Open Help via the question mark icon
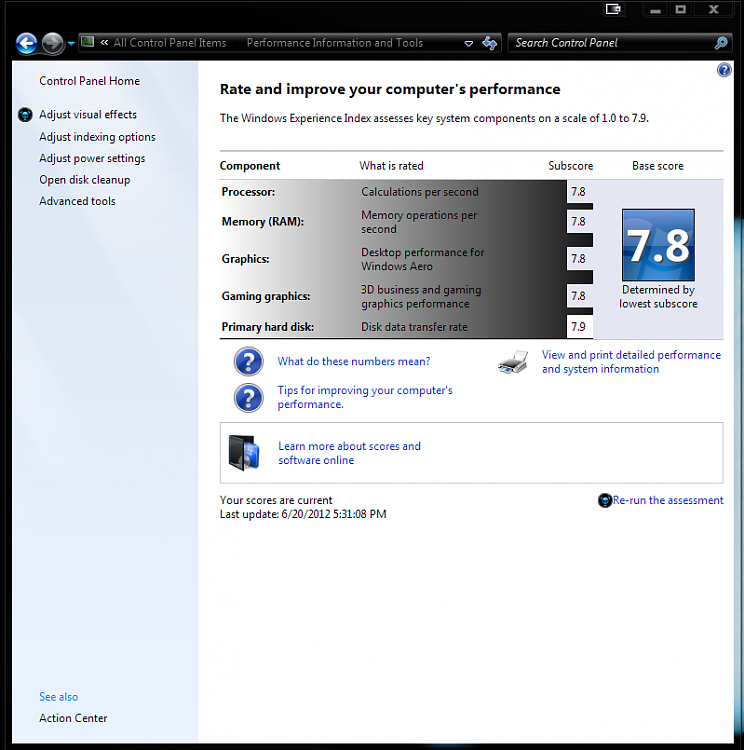 724,70
